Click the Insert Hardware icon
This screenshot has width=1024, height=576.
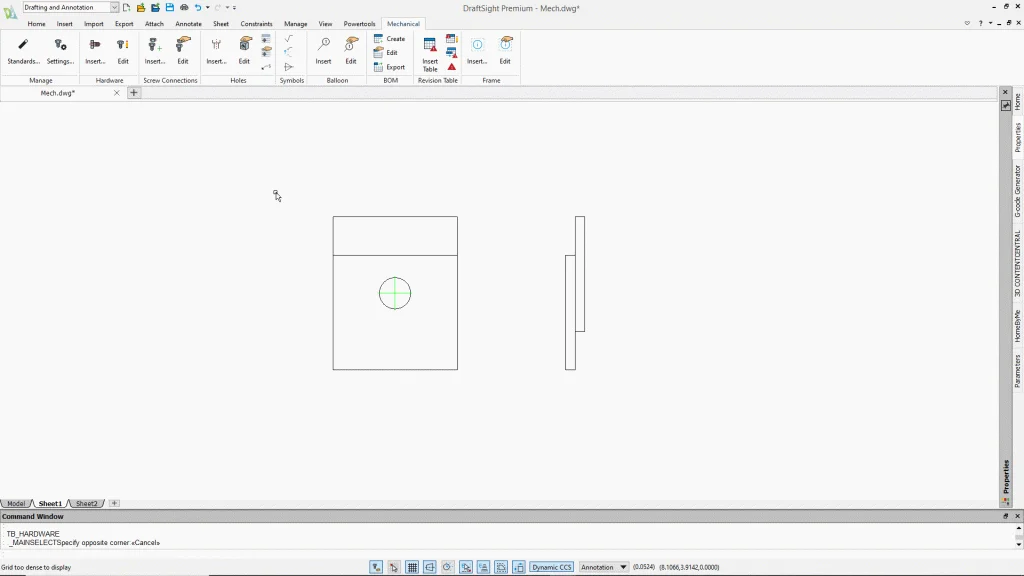tap(95, 50)
